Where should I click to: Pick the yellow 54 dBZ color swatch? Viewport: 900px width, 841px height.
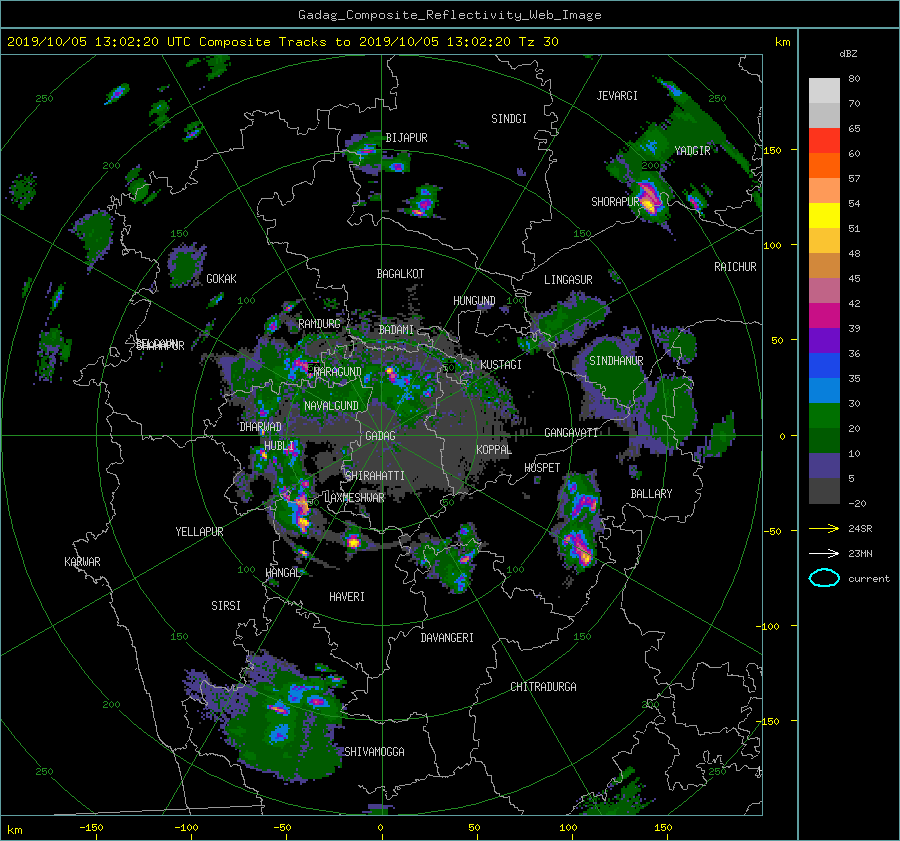pos(824,215)
